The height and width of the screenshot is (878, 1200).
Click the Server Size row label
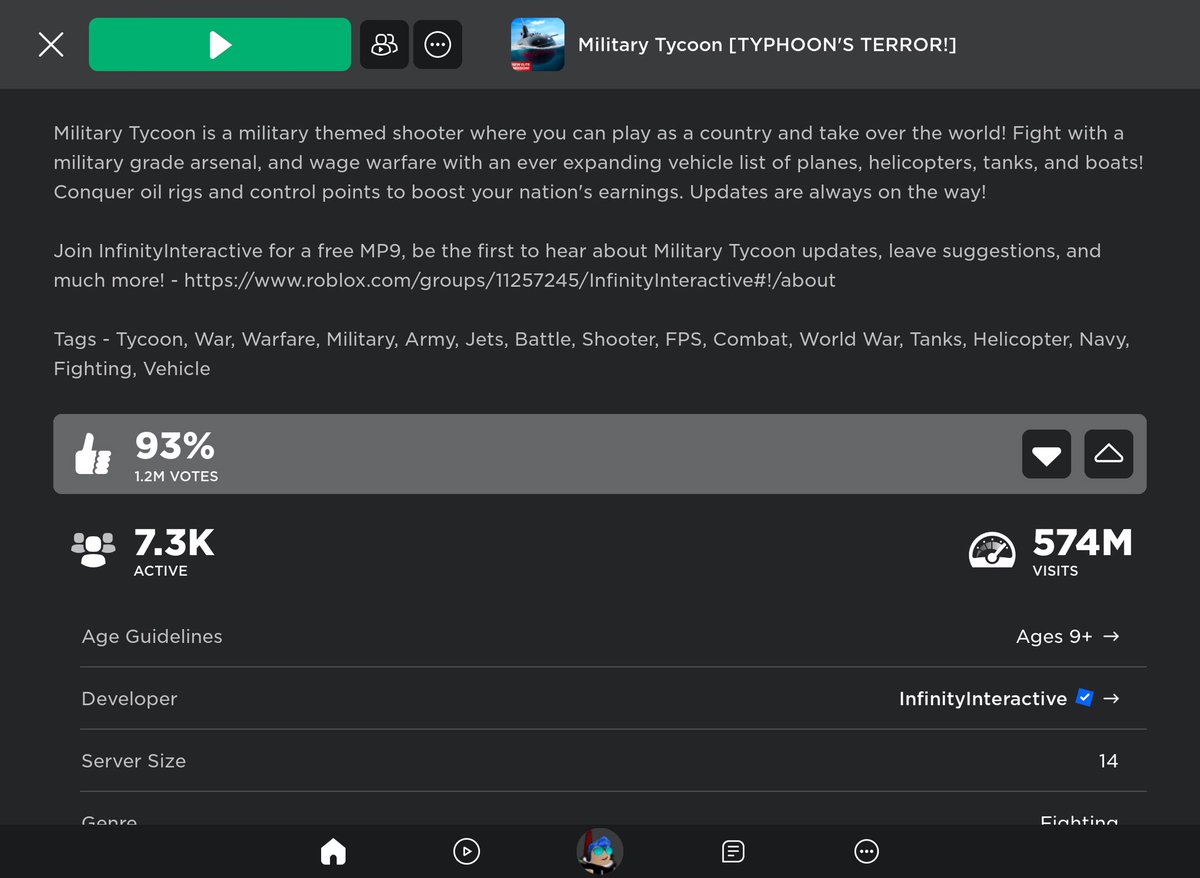tap(133, 761)
